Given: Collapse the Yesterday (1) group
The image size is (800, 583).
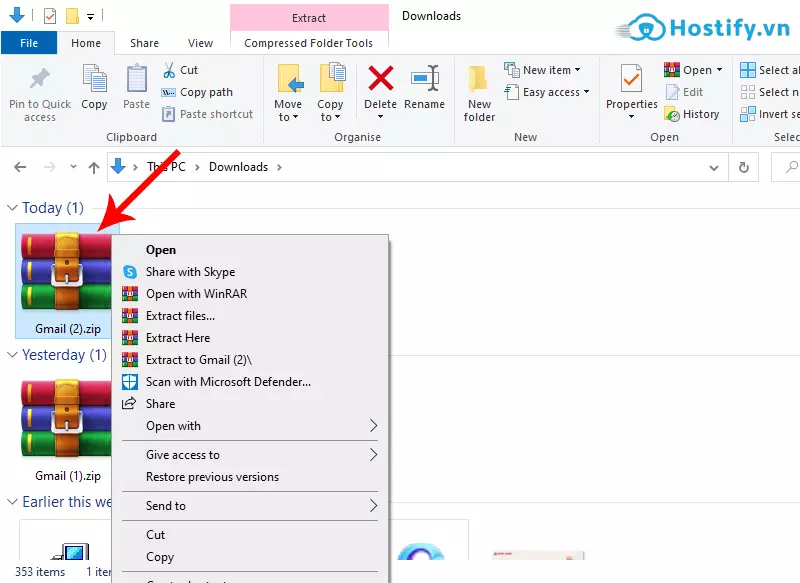Looking at the screenshot, I should (12, 354).
